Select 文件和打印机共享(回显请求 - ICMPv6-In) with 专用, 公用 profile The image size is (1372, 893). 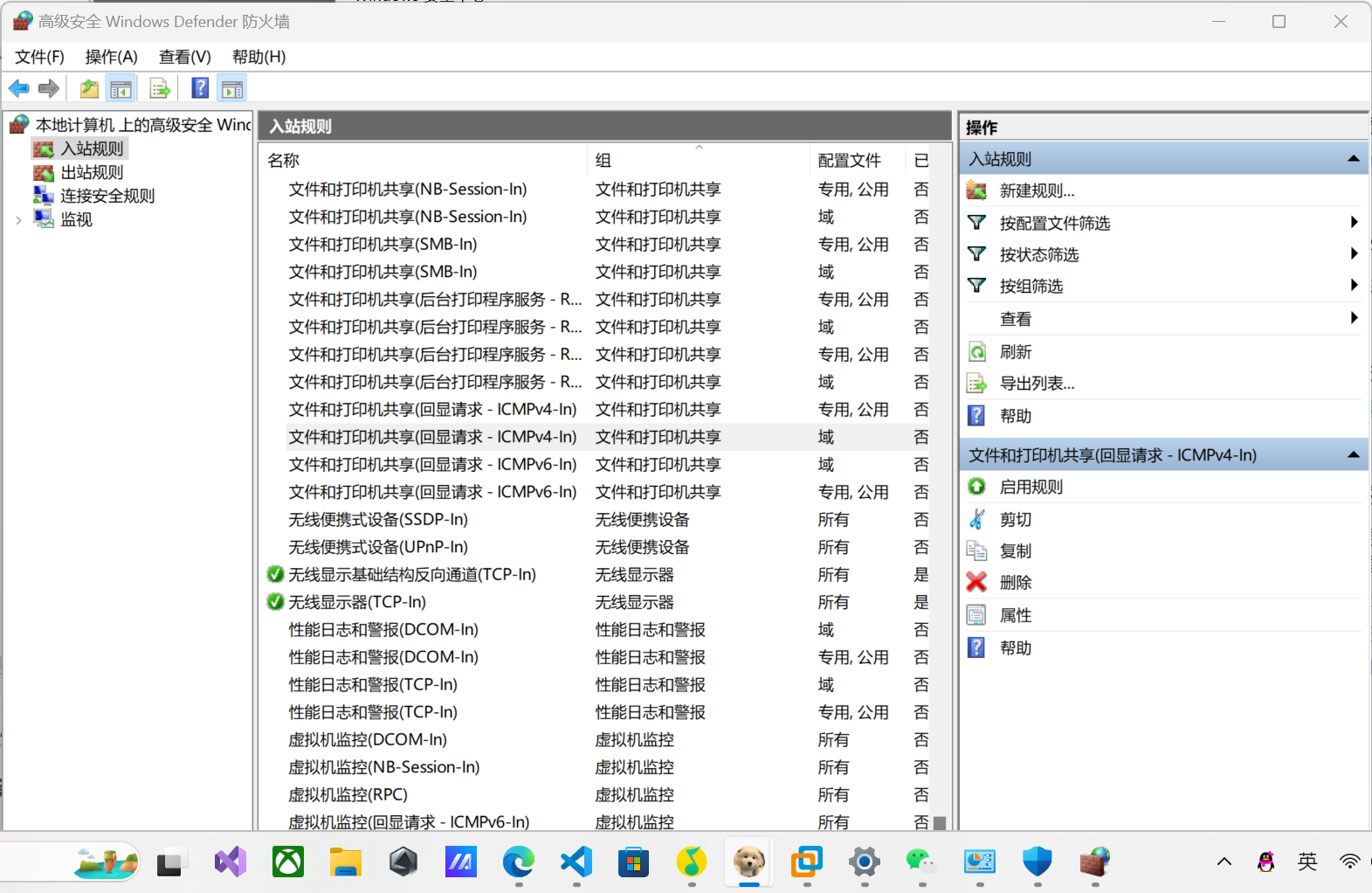point(433,492)
